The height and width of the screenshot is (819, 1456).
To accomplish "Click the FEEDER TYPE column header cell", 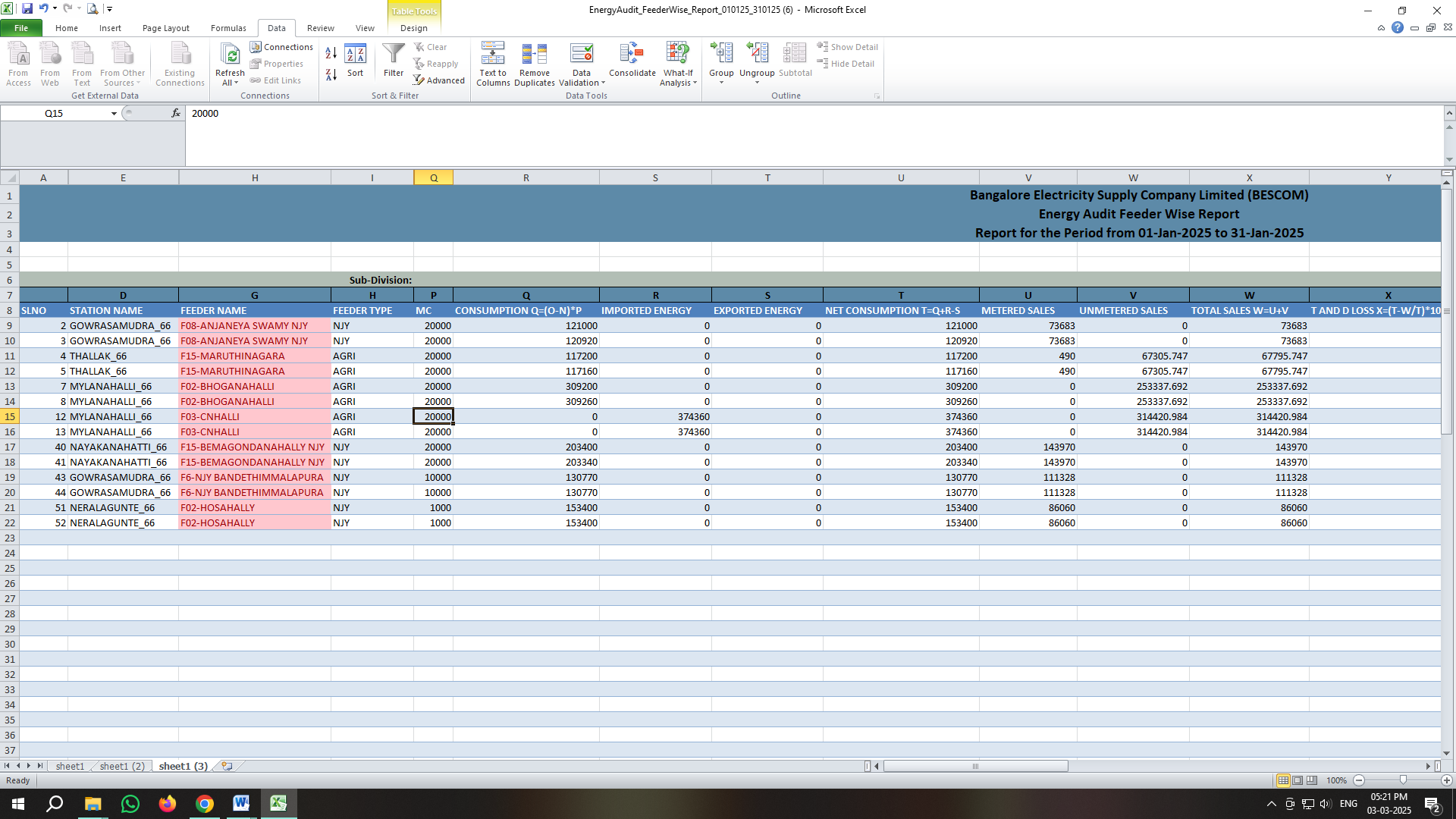I will point(372,310).
